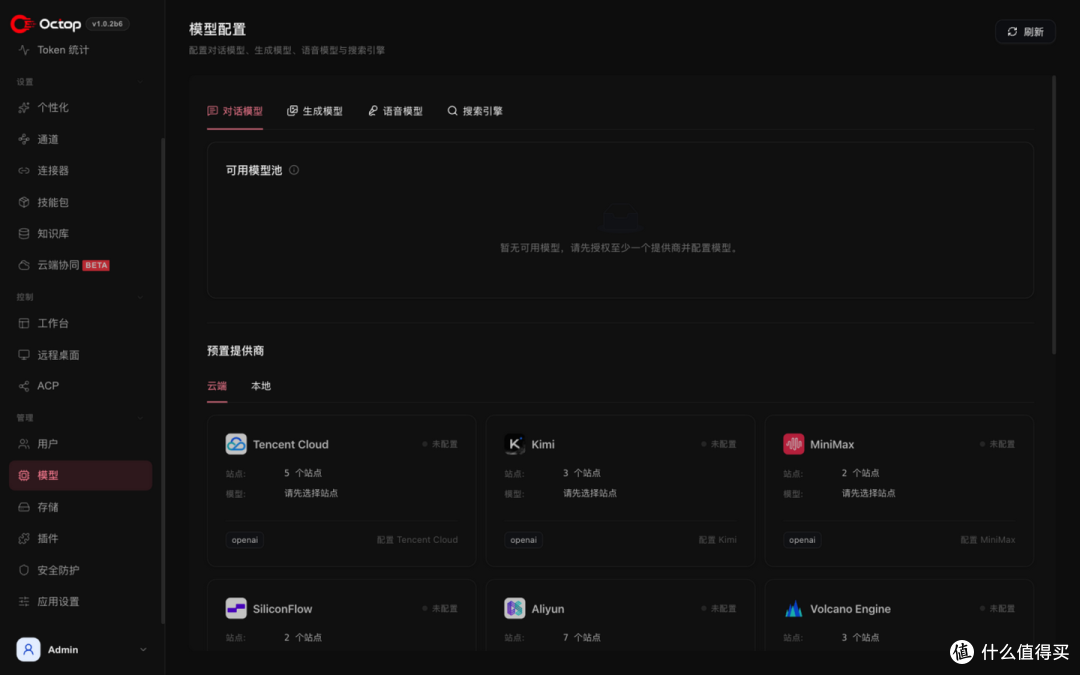This screenshot has width=1080, height=675.
Task: Select the 云端 provider tab
Action: click(x=217, y=386)
